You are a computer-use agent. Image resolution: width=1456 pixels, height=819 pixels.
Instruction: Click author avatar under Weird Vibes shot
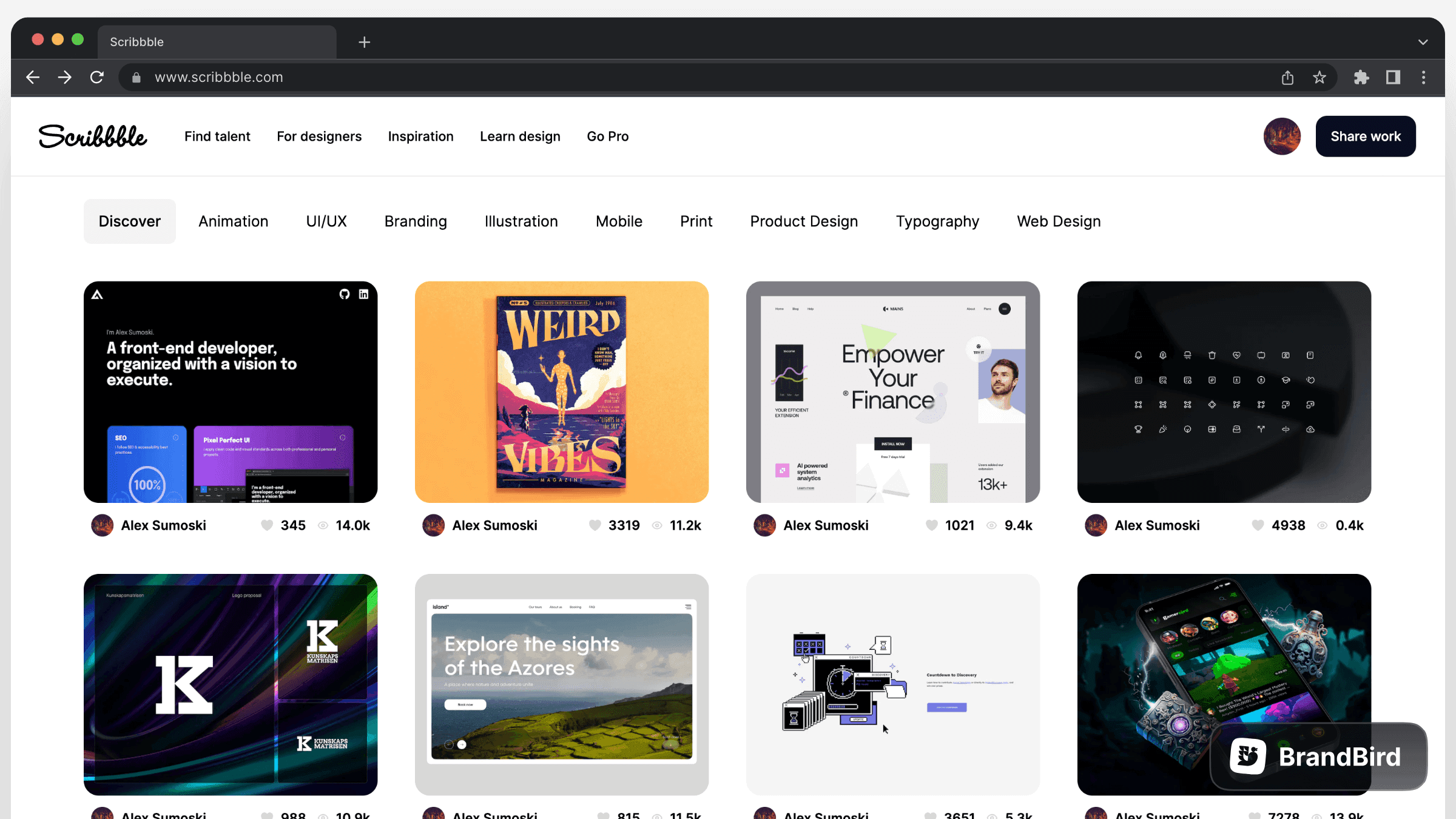434,525
